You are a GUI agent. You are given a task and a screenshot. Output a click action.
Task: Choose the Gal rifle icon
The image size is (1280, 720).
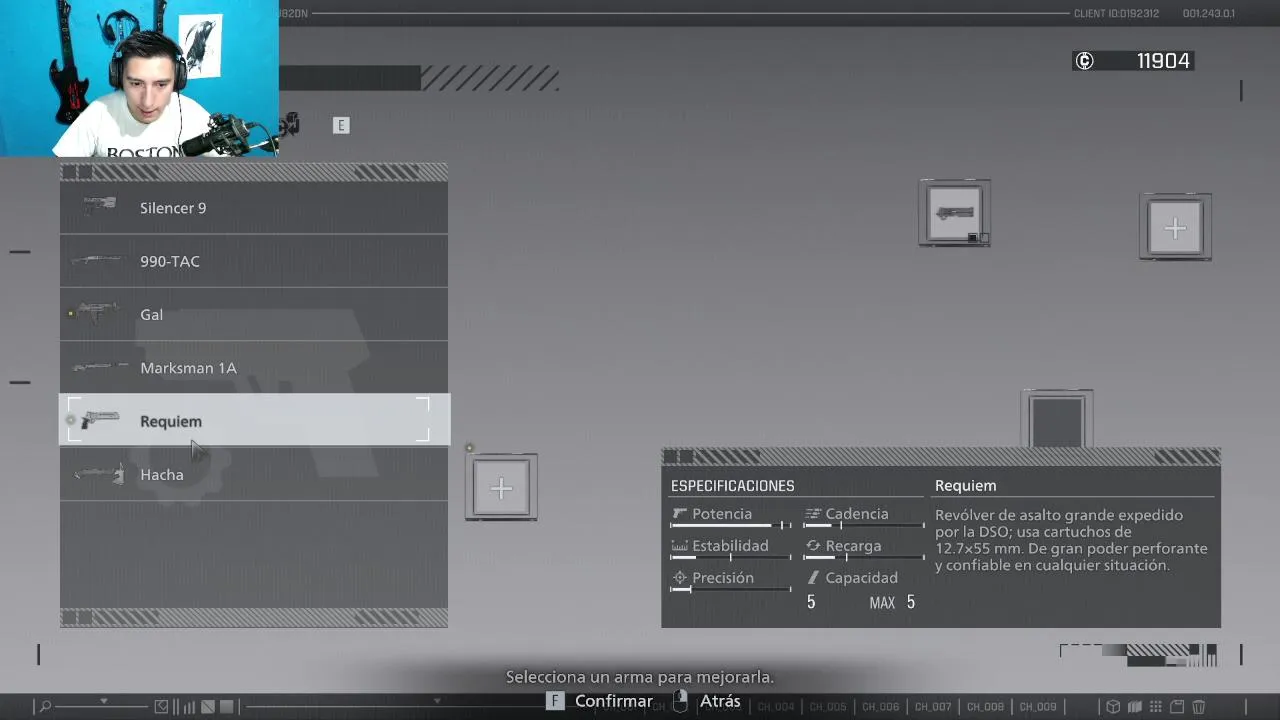[x=98, y=313]
